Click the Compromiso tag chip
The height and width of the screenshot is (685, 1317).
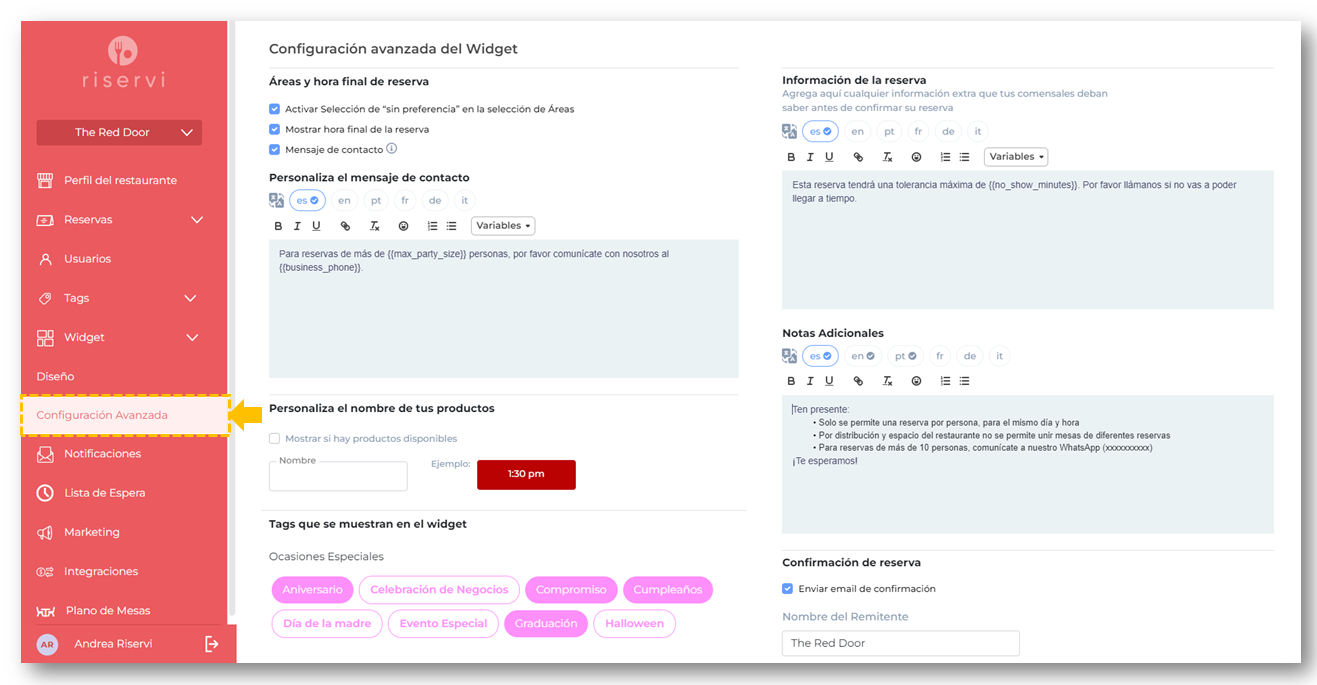click(571, 590)
